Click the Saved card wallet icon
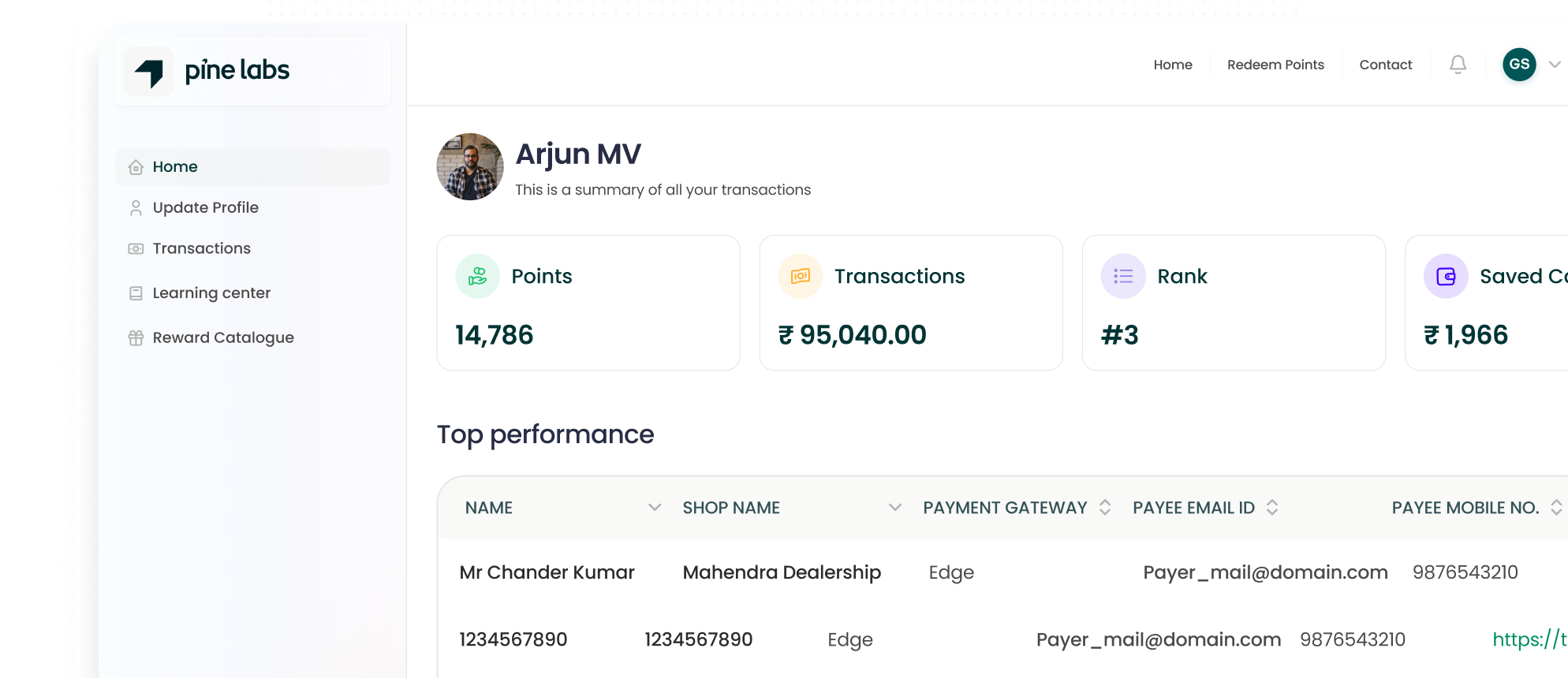This screenshot has height=678, width=1568. pos(1446,276)
